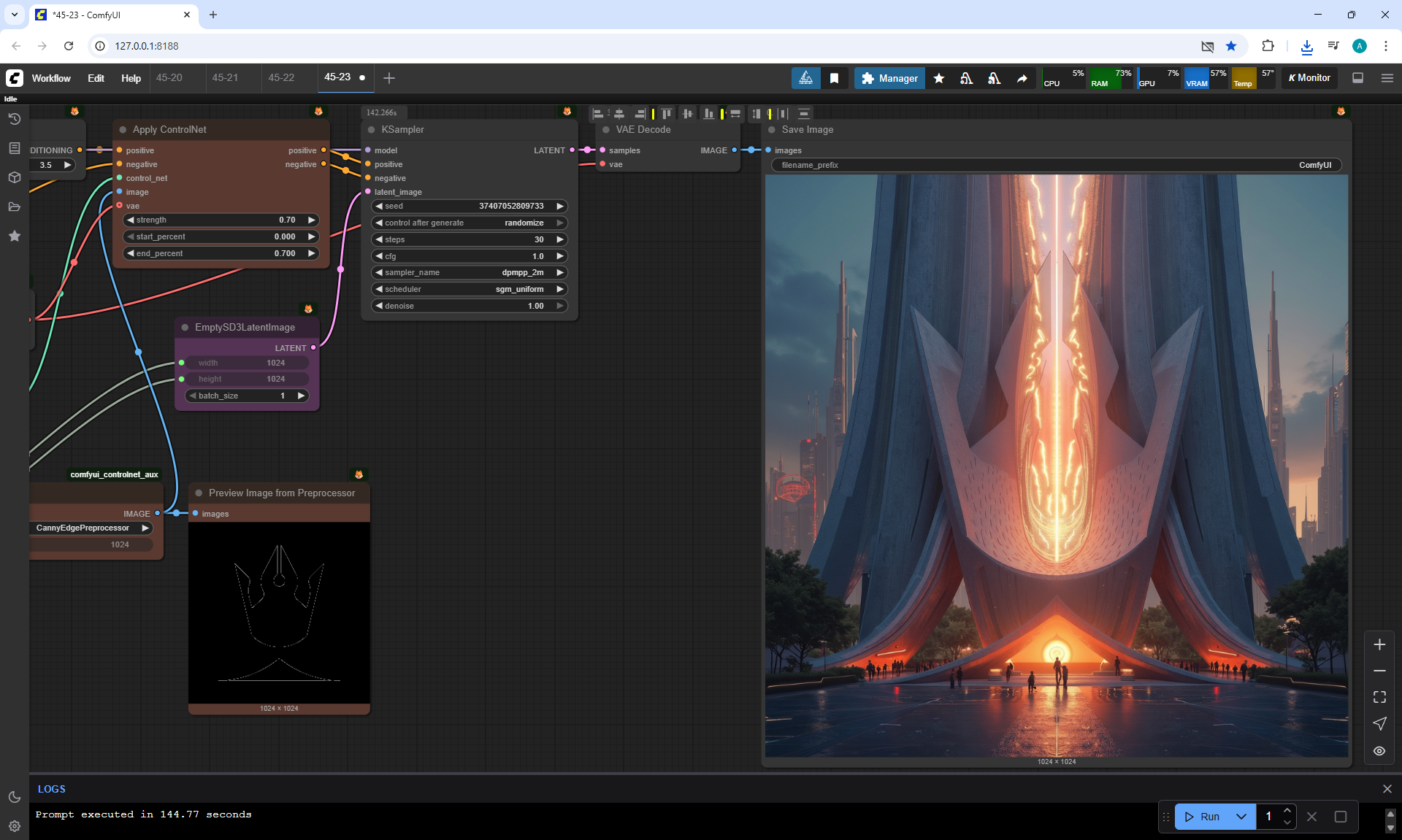The image size is (1402, 840).
Task: Toggle dark theme moon icon
Action: point(14,797)
